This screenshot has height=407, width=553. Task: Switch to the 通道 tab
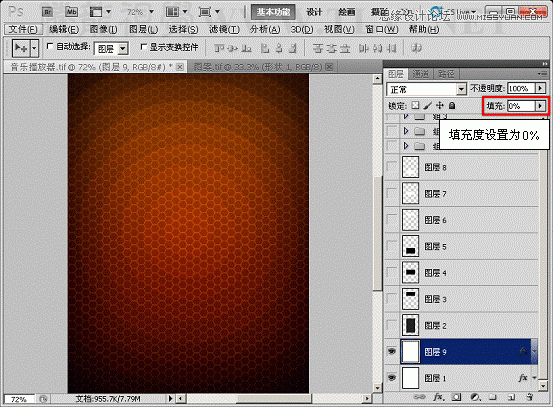click(x=420, y=74)
